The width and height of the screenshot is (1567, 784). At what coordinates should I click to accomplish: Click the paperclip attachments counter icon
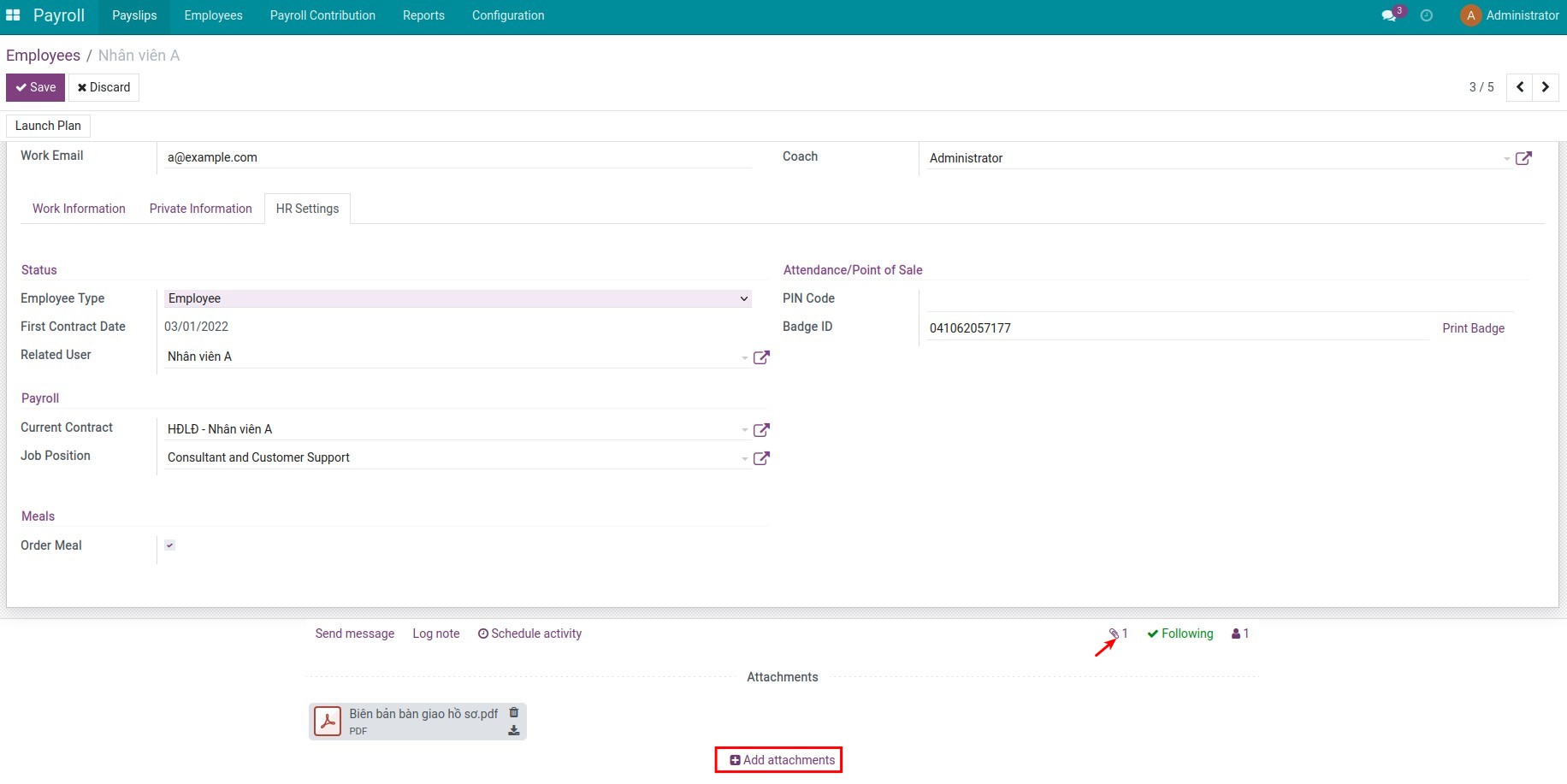pyautogui.click(x=1115, y=634)
